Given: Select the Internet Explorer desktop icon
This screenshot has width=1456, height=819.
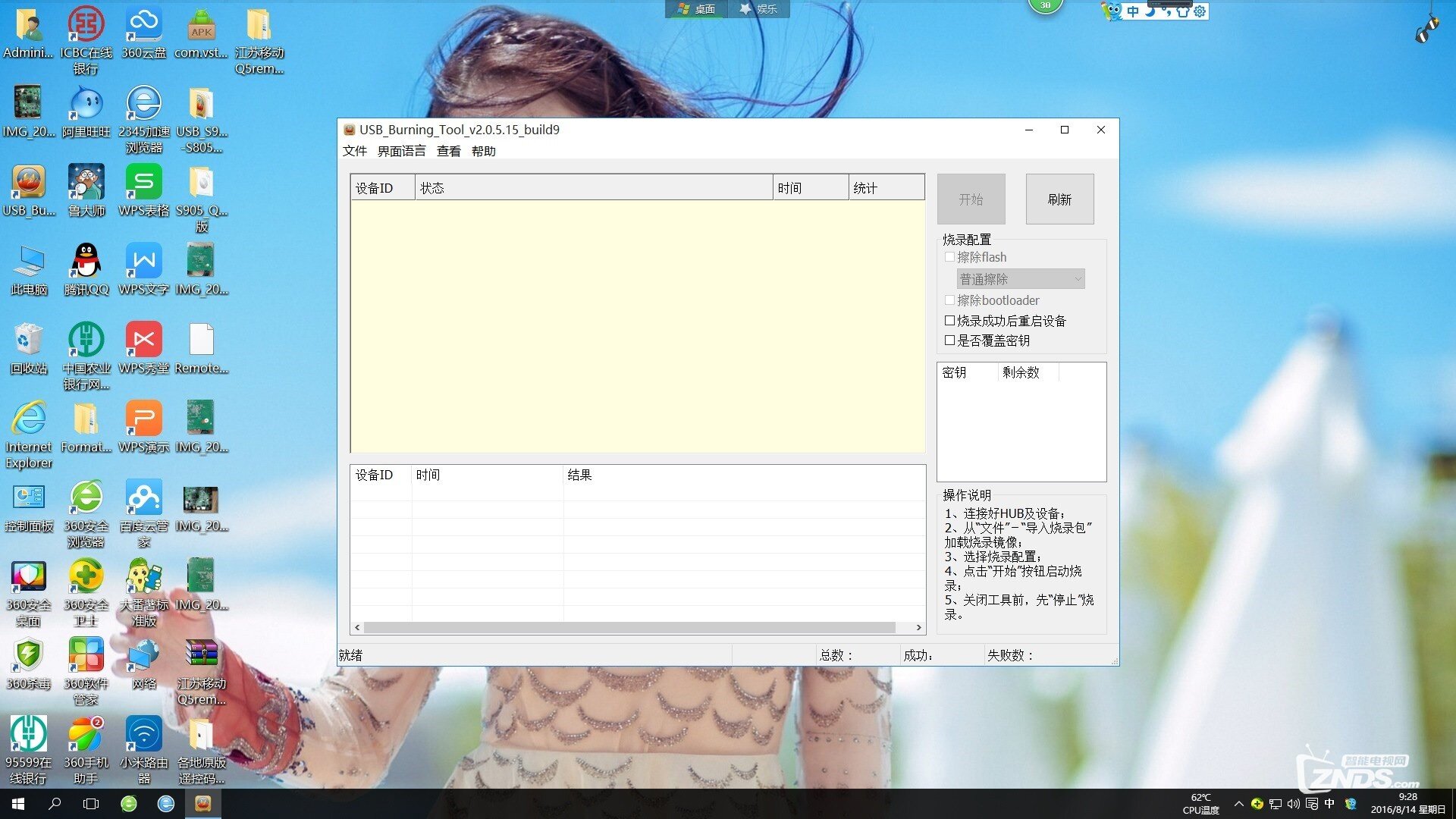Looking at the screenshot, I should click(x=29, y=435).
